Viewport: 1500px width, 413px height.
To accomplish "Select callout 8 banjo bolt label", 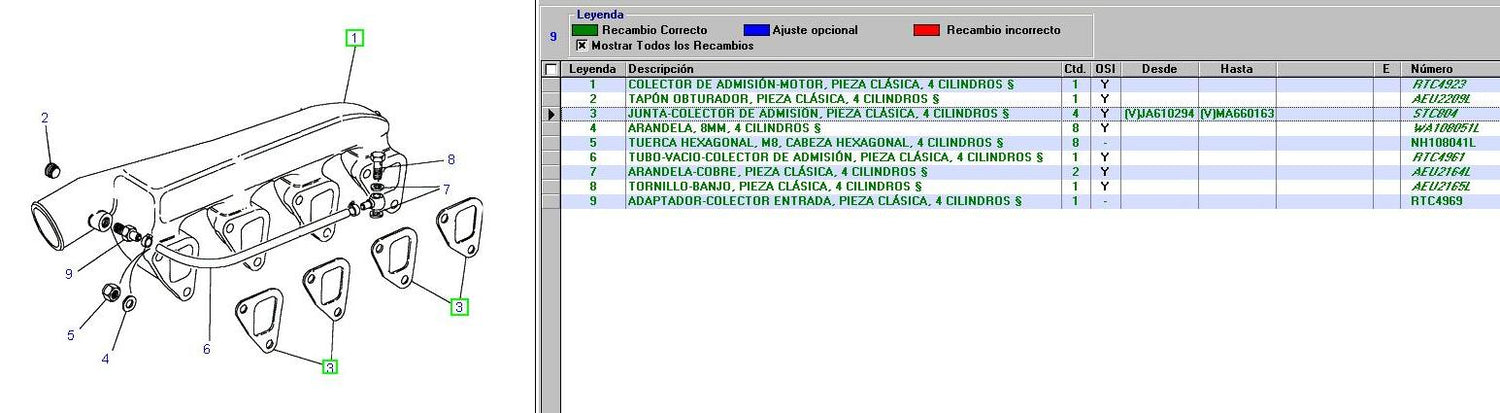I will coord(451,159).
